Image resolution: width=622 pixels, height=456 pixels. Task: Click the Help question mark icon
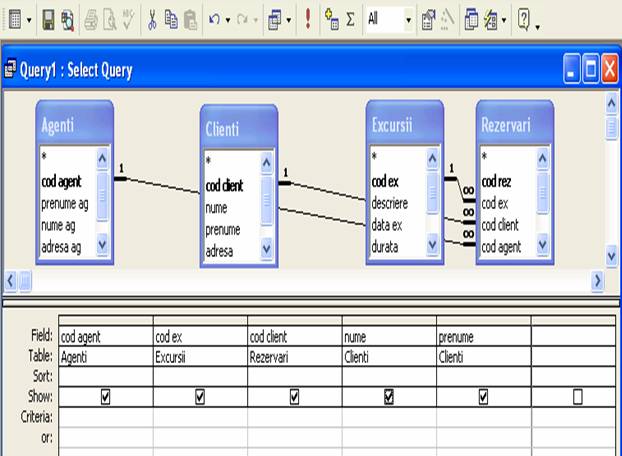[x=523, y=19]
